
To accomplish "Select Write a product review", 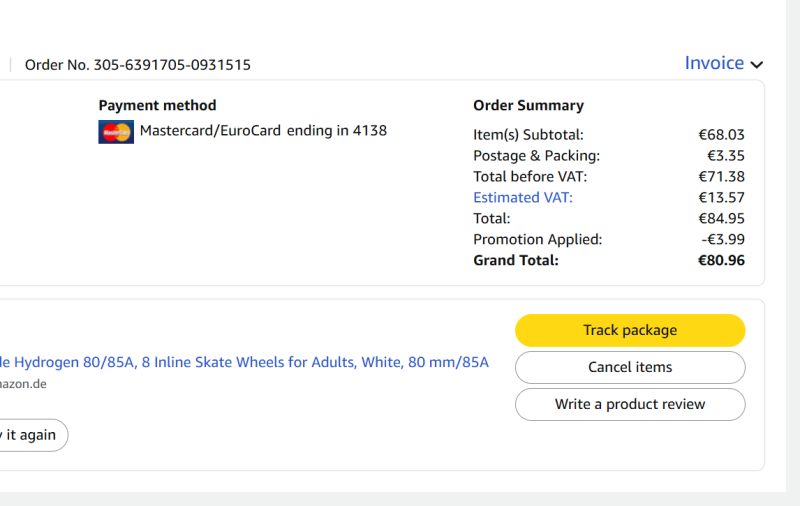I will pos(630,404).
